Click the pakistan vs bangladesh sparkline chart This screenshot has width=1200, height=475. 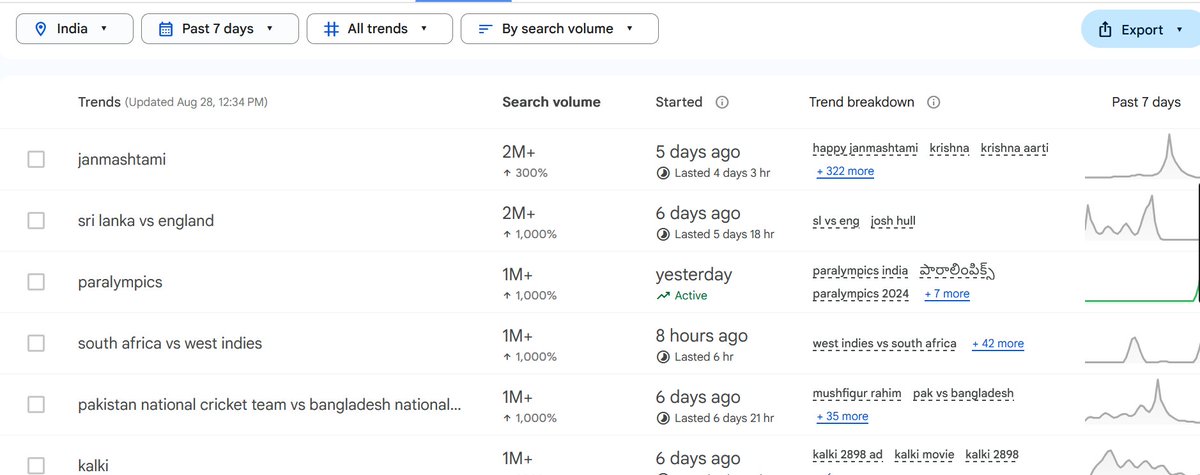1142,403
